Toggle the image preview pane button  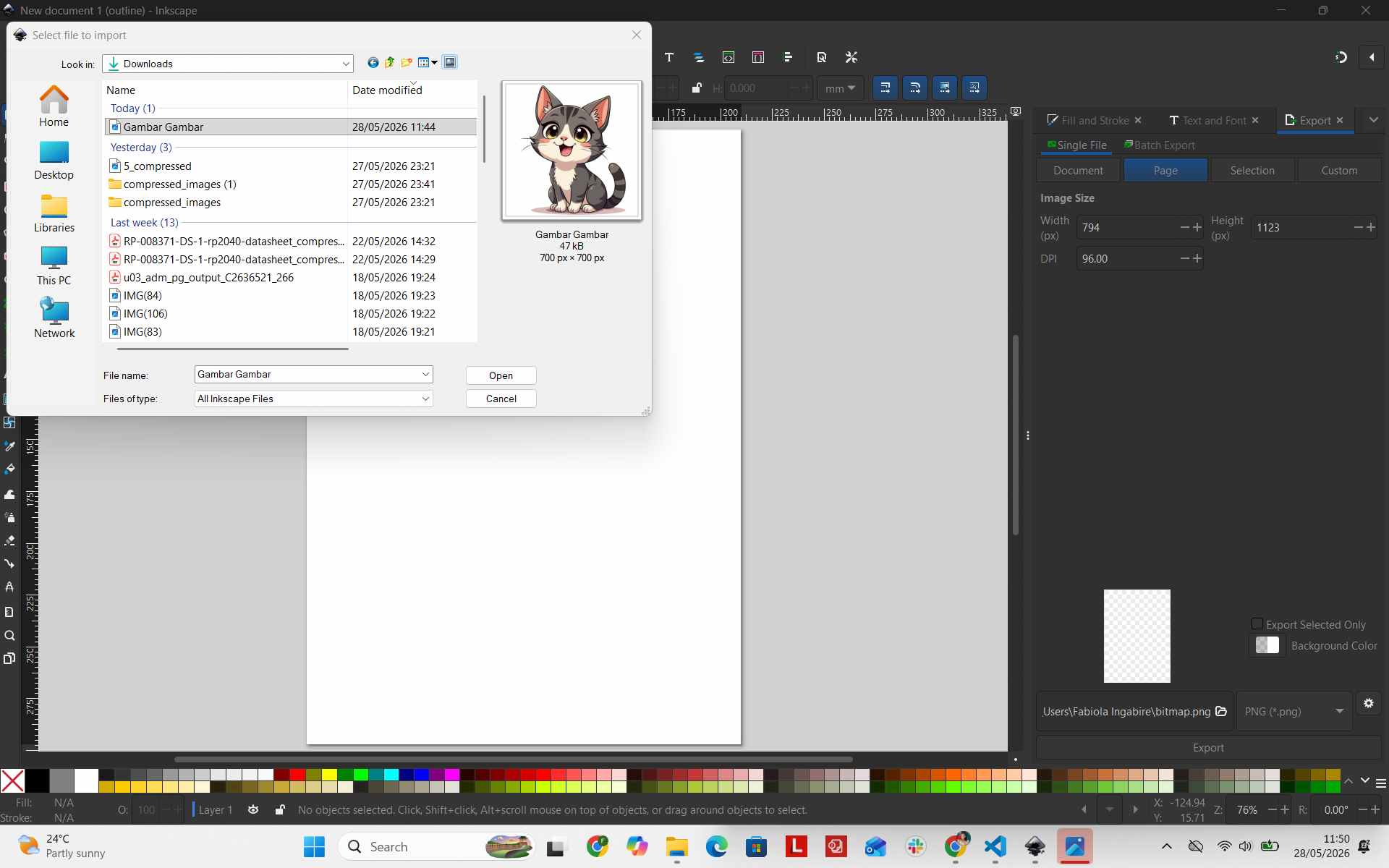pyautogui.click(x=450, y=63)
